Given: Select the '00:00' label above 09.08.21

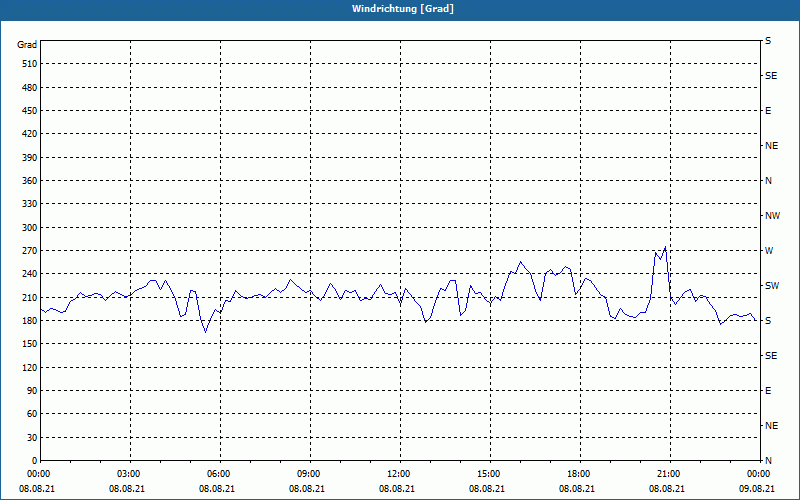Looking at the screenshot, I should [x=757, y=474].
